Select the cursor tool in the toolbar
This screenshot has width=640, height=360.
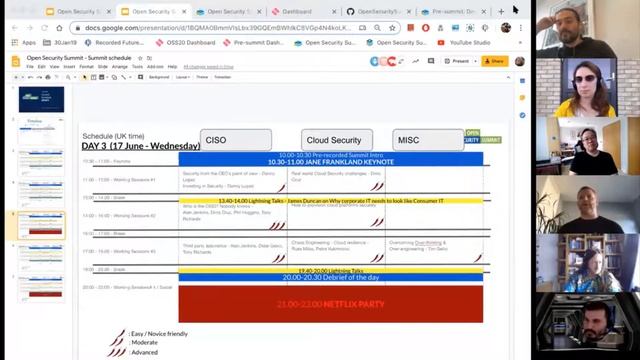tap(84, 77)
